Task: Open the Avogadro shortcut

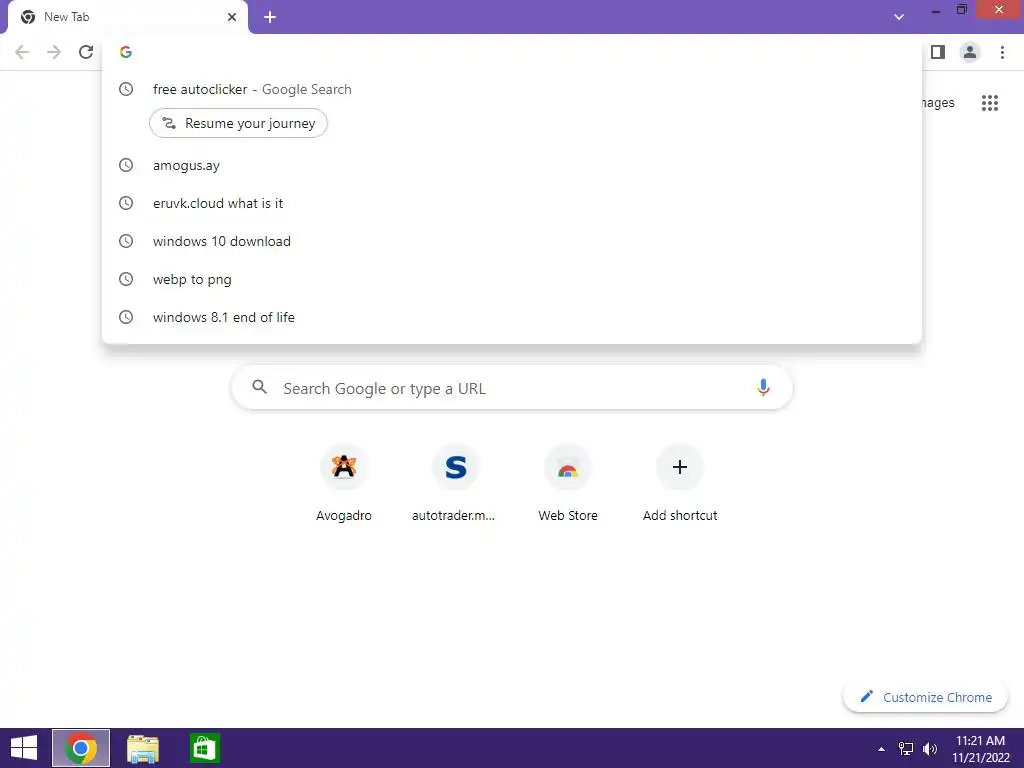Action: 344,484
